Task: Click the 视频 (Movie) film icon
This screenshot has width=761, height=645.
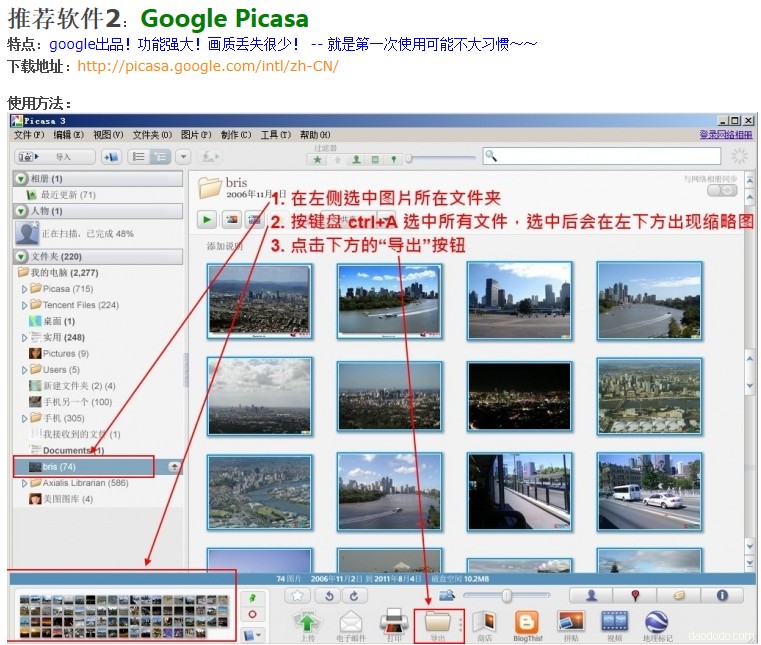Action: coord(614,622)
